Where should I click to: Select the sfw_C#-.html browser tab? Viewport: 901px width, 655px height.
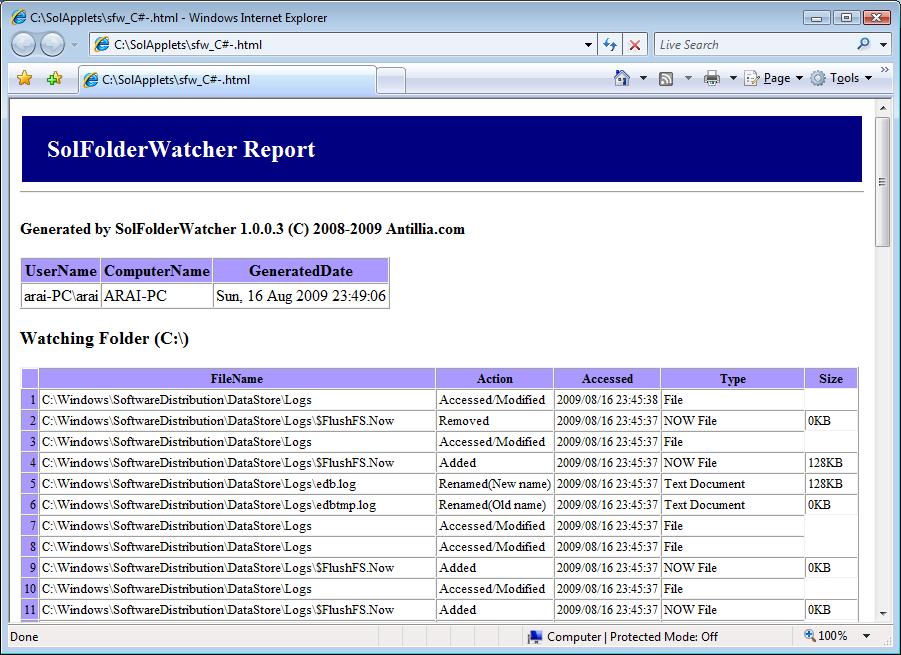(x=228, y=80)
